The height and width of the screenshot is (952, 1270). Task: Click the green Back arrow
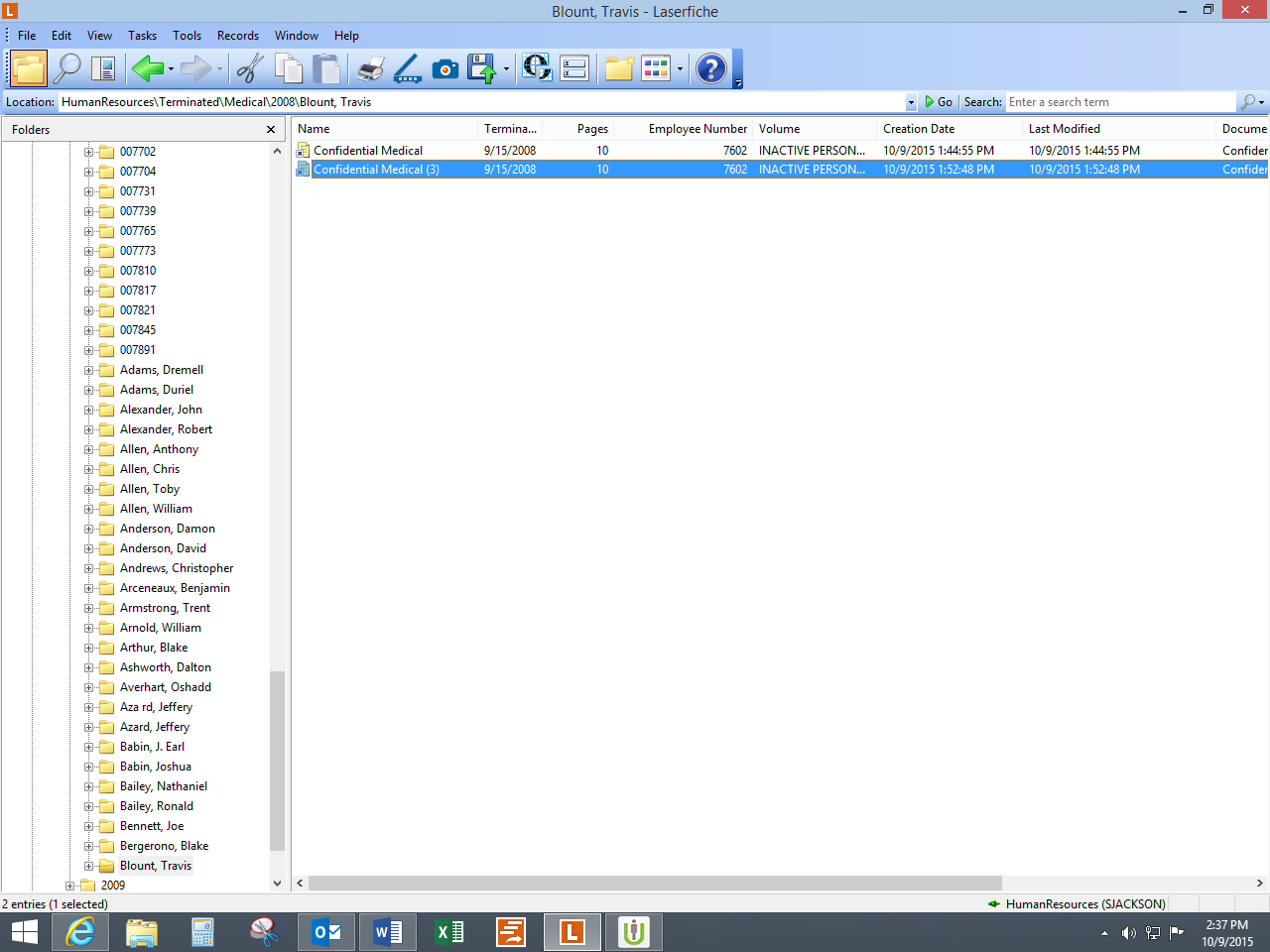coord(147,68)
